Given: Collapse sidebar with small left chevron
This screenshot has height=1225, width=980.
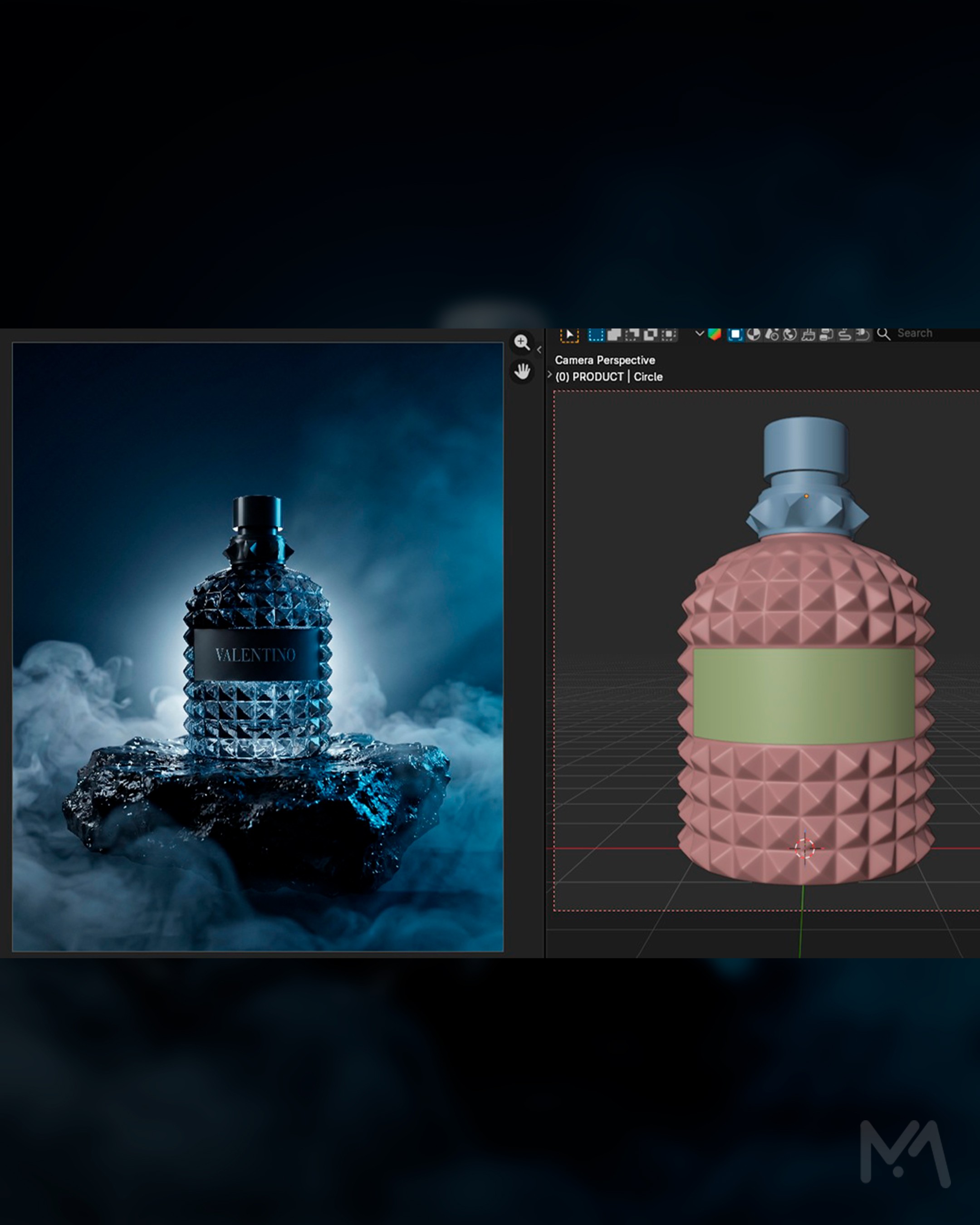Looking at the screenshot, I should tap(539, 350).
